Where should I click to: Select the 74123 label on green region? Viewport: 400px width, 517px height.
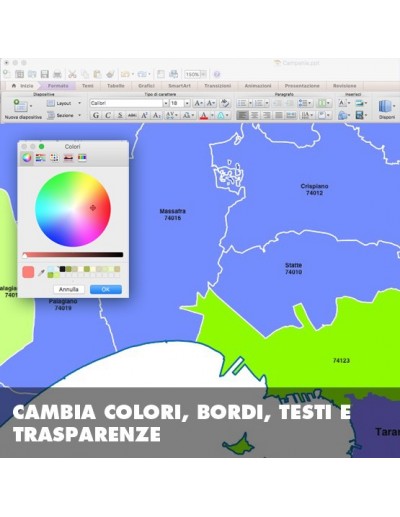(341, 360)
